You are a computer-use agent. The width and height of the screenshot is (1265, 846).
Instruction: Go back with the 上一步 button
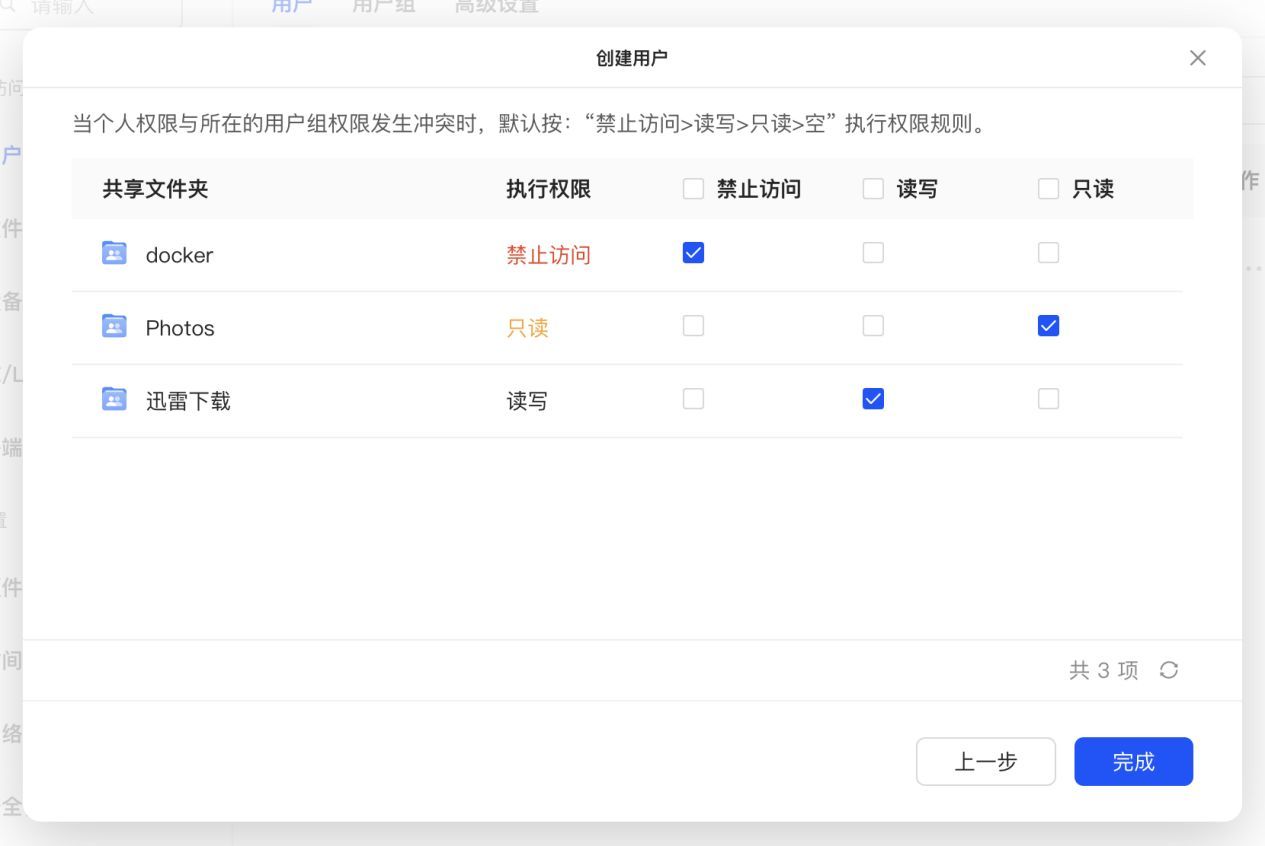(x=985, y=762)
